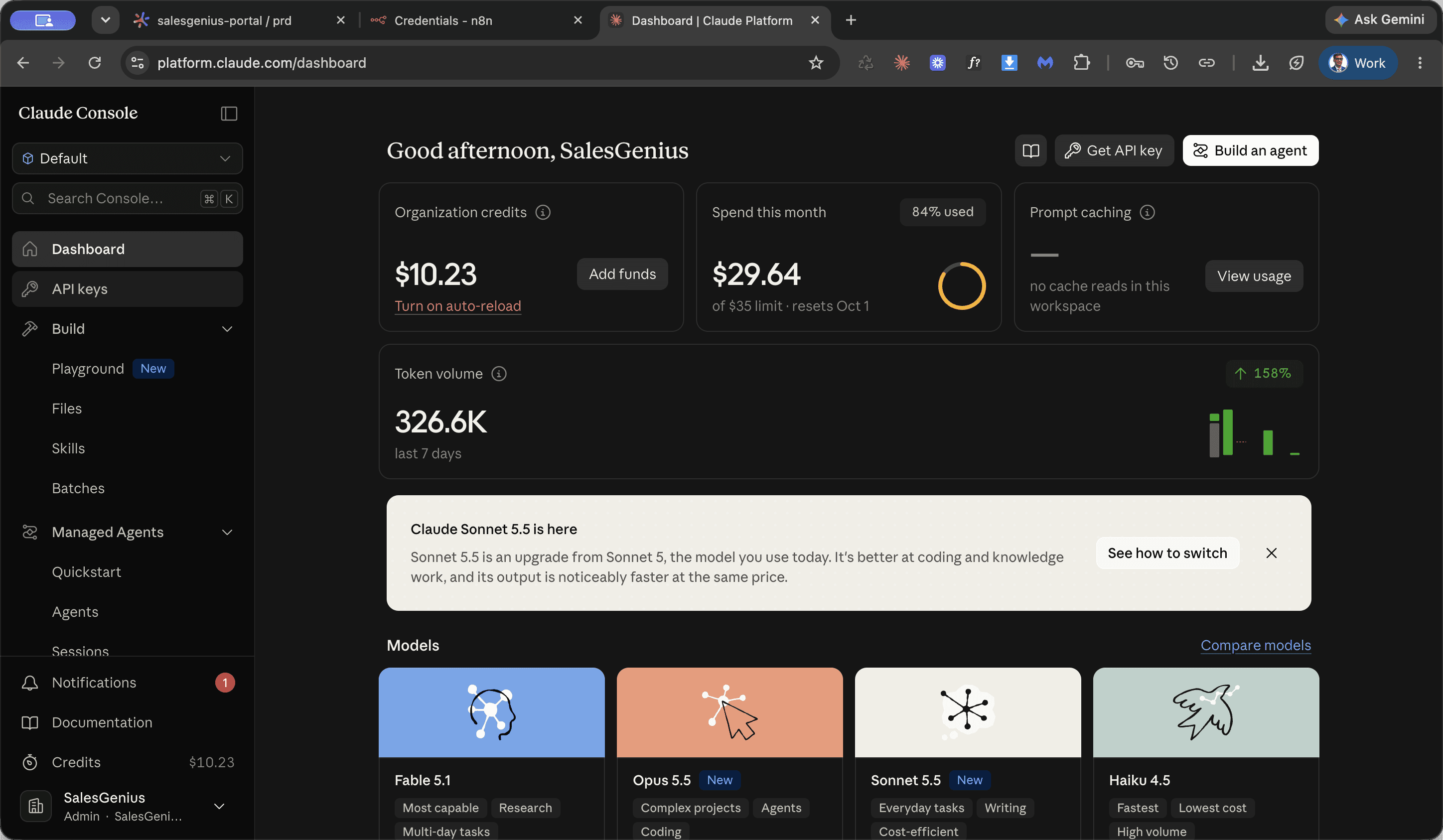Click the blue download arrow extension icon
Viewport: 1443px width, 840px height.
pos(1009,63)
